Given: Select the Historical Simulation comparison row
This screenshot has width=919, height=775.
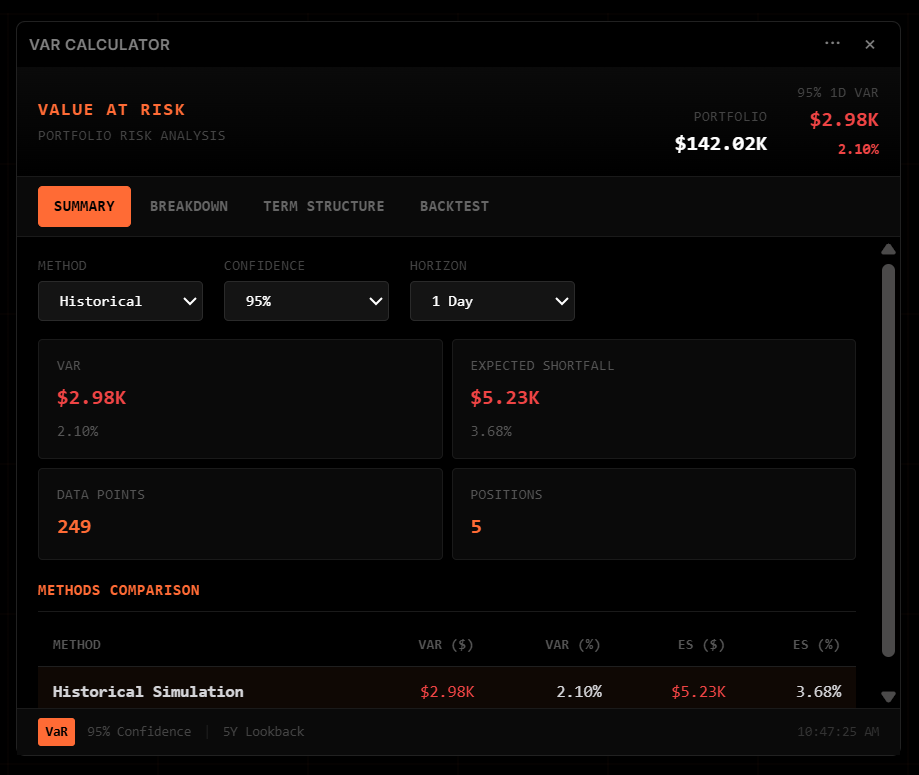Looking at the screenshot, I should click(x=446, y=691).
